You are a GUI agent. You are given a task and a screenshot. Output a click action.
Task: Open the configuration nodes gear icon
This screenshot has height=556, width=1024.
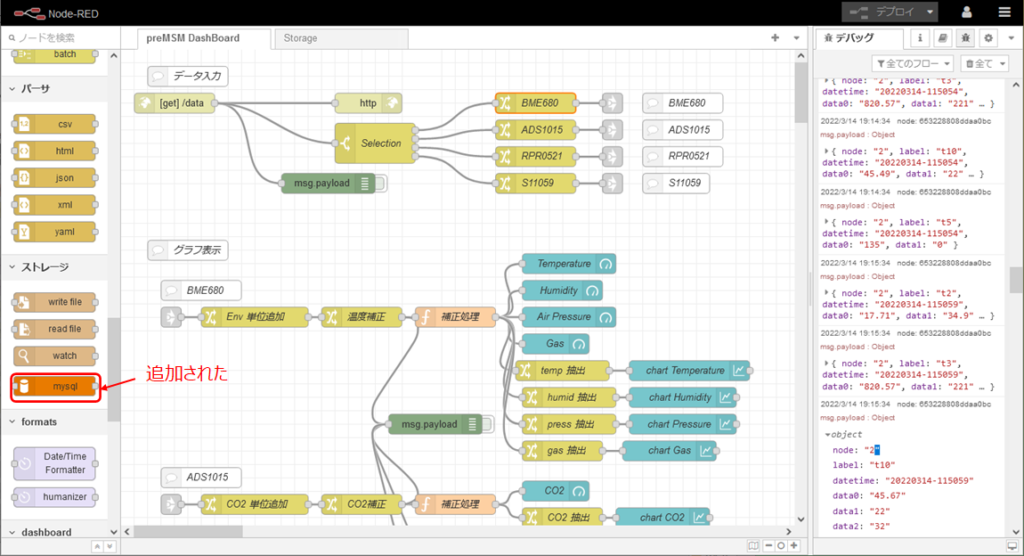[x=988, y=39]
